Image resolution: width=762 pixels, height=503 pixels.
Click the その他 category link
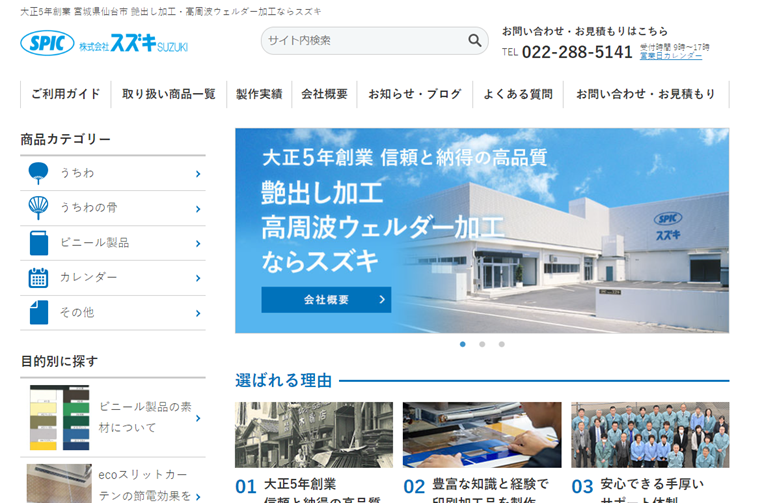(77, 312)
